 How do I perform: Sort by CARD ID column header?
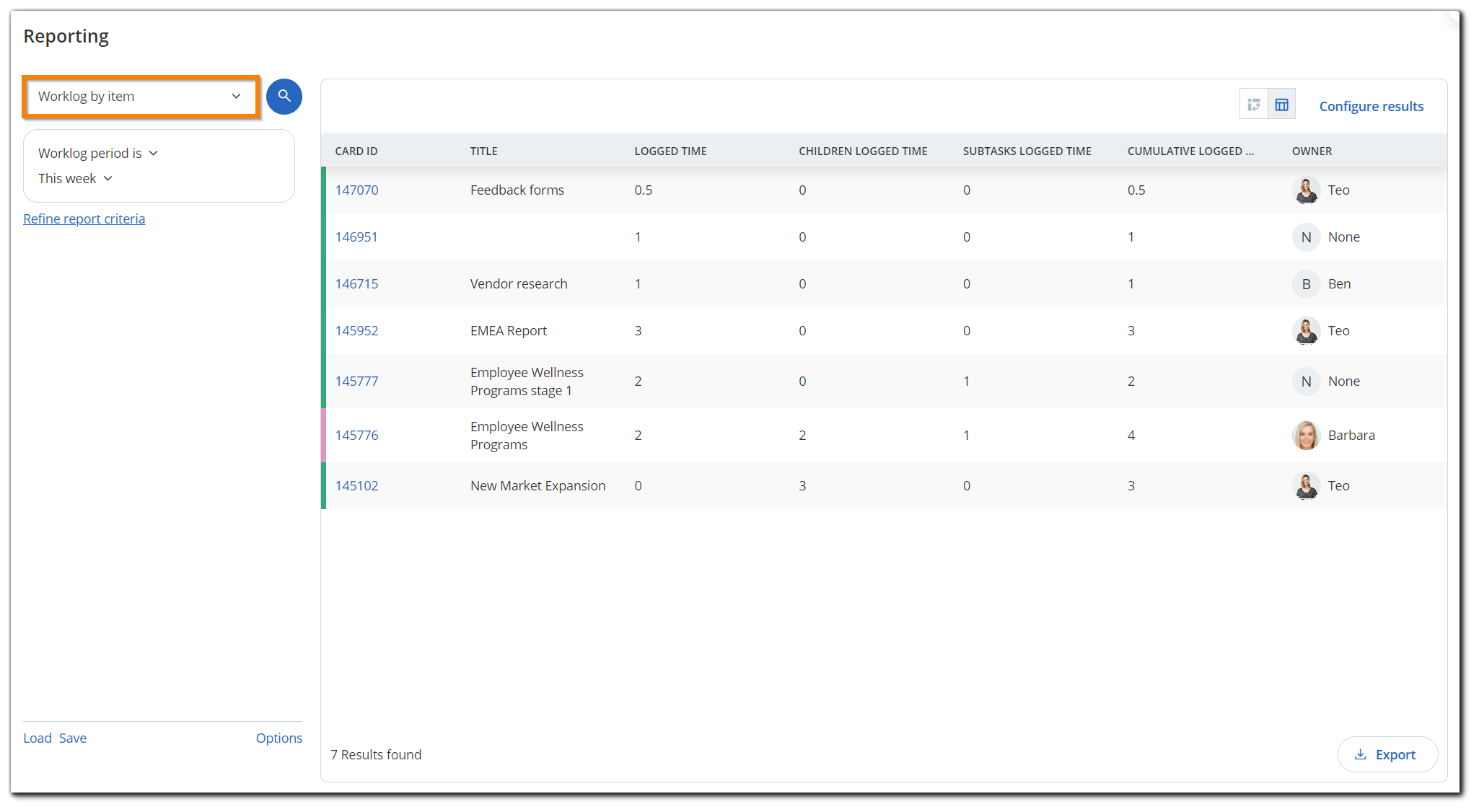(x=356, y=151)
